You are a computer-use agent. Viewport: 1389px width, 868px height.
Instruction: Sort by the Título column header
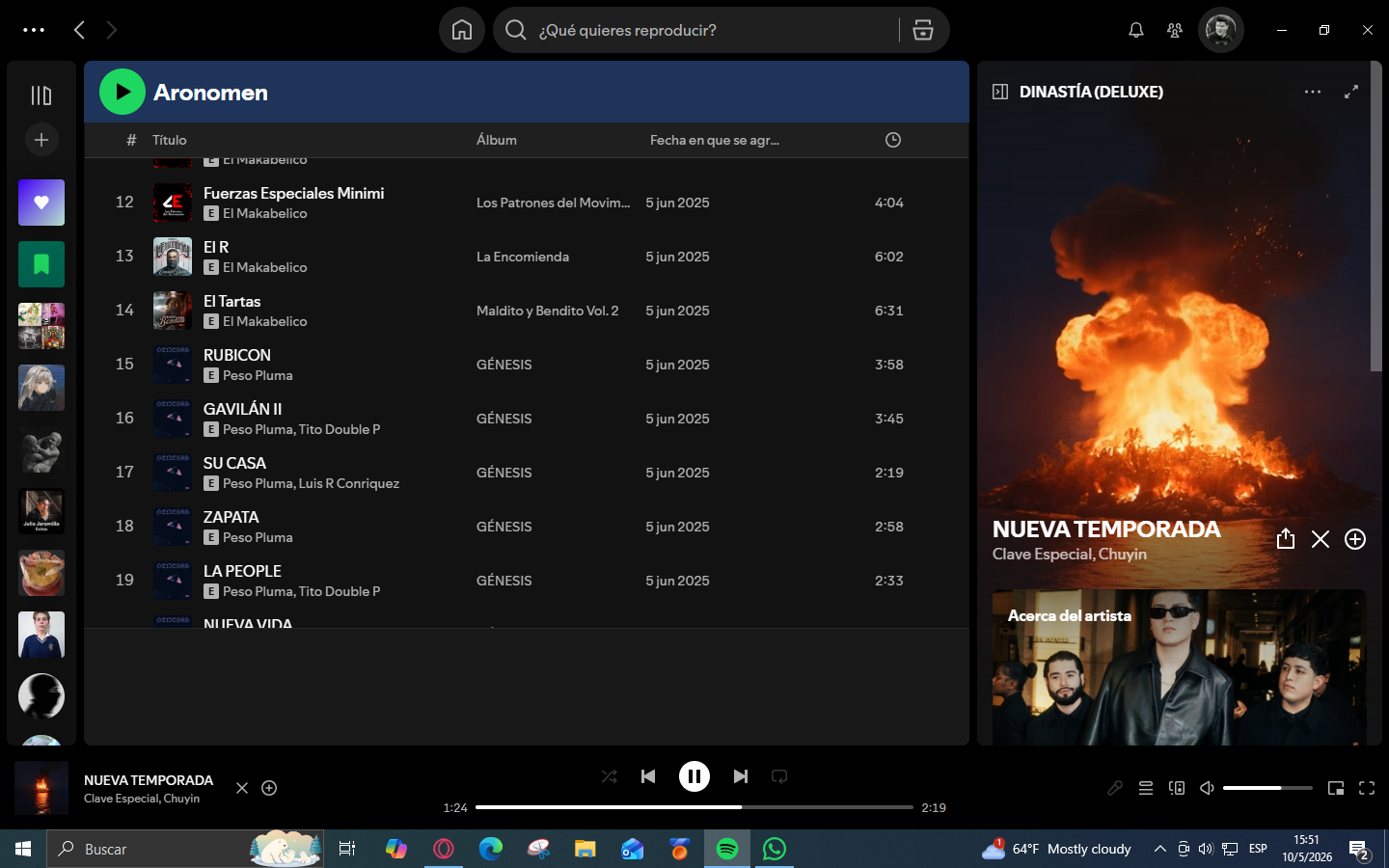170,140
